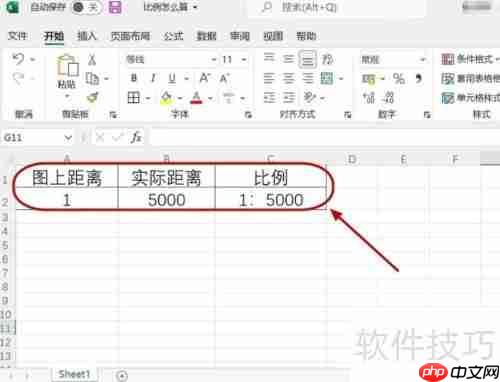Open alignment group dialog launcher
Viewport: 500px width, 382px height.
(347, 115)
